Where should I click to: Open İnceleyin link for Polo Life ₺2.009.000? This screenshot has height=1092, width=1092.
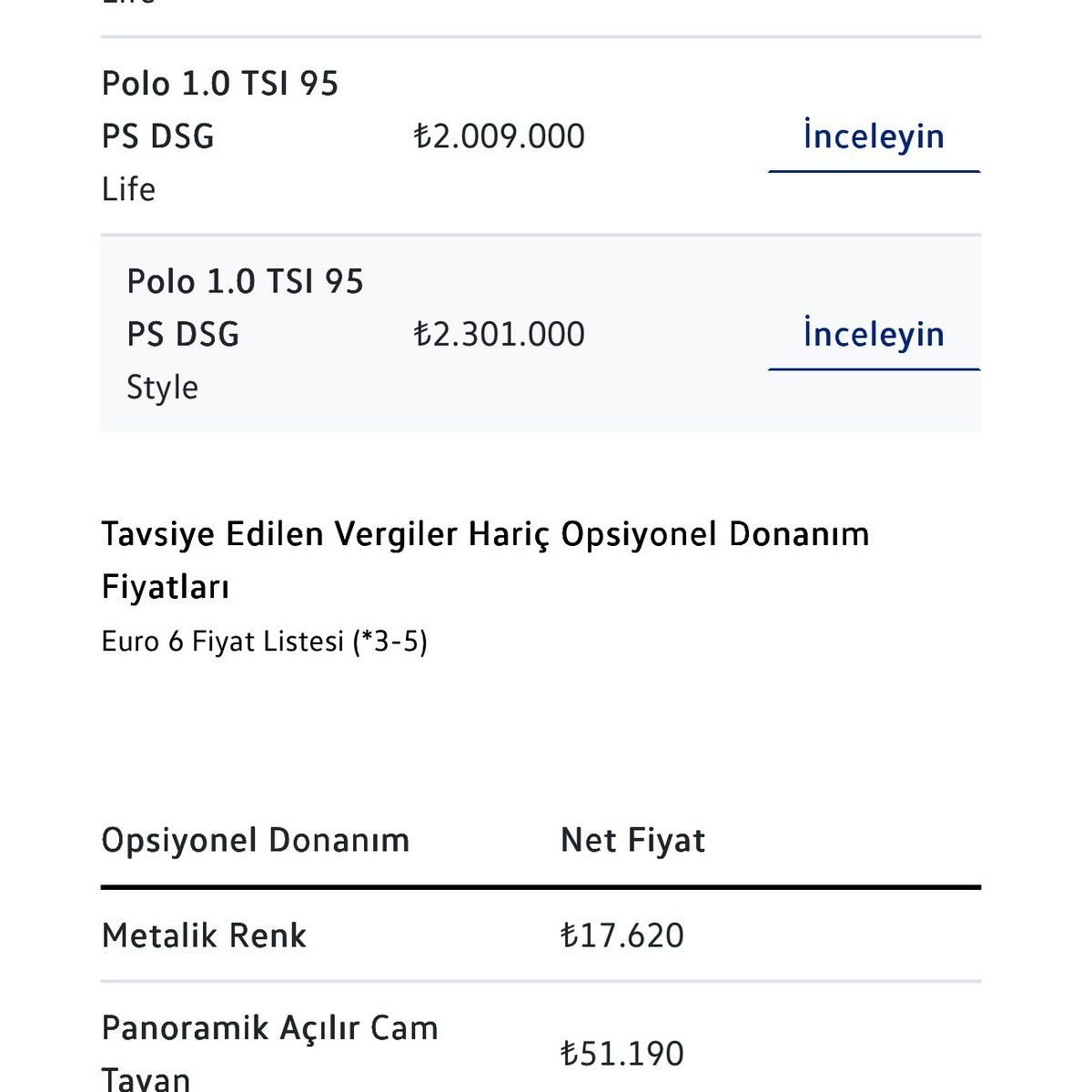pos(874,137)
